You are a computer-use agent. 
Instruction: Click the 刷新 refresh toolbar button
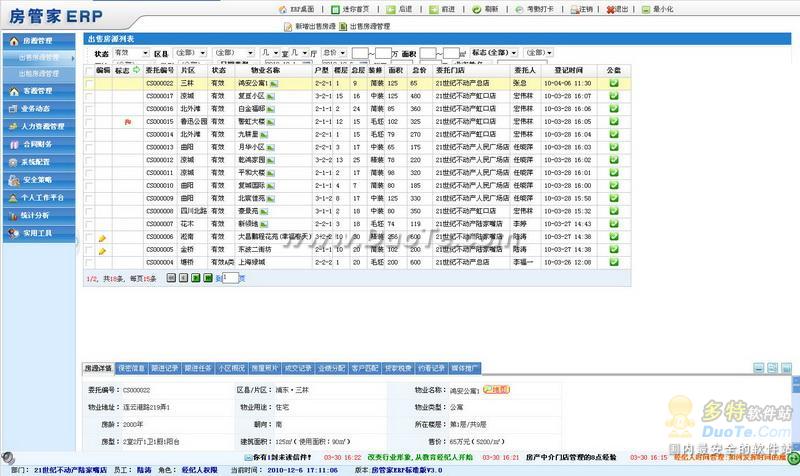coord(488,9)
